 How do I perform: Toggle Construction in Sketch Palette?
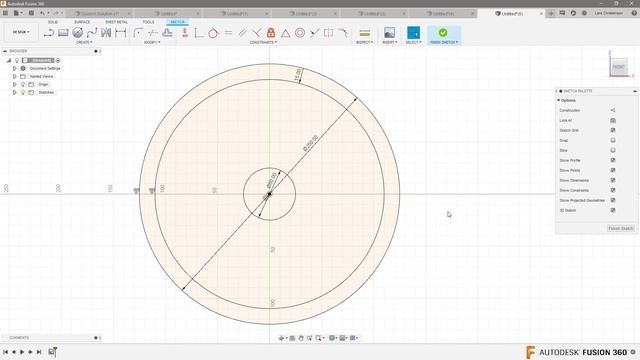[x=613, y=110]
